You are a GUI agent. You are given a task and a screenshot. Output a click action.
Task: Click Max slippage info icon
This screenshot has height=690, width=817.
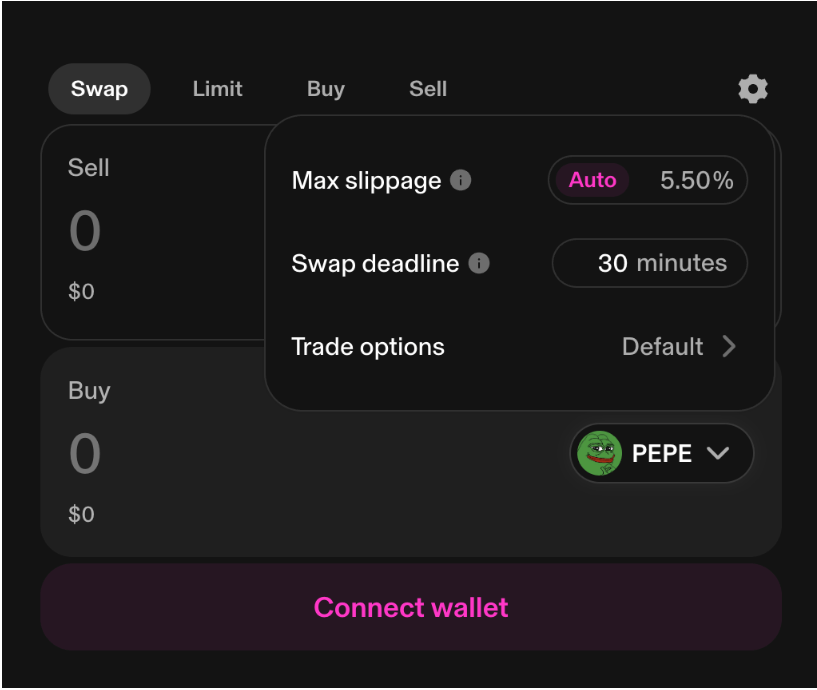460,180
